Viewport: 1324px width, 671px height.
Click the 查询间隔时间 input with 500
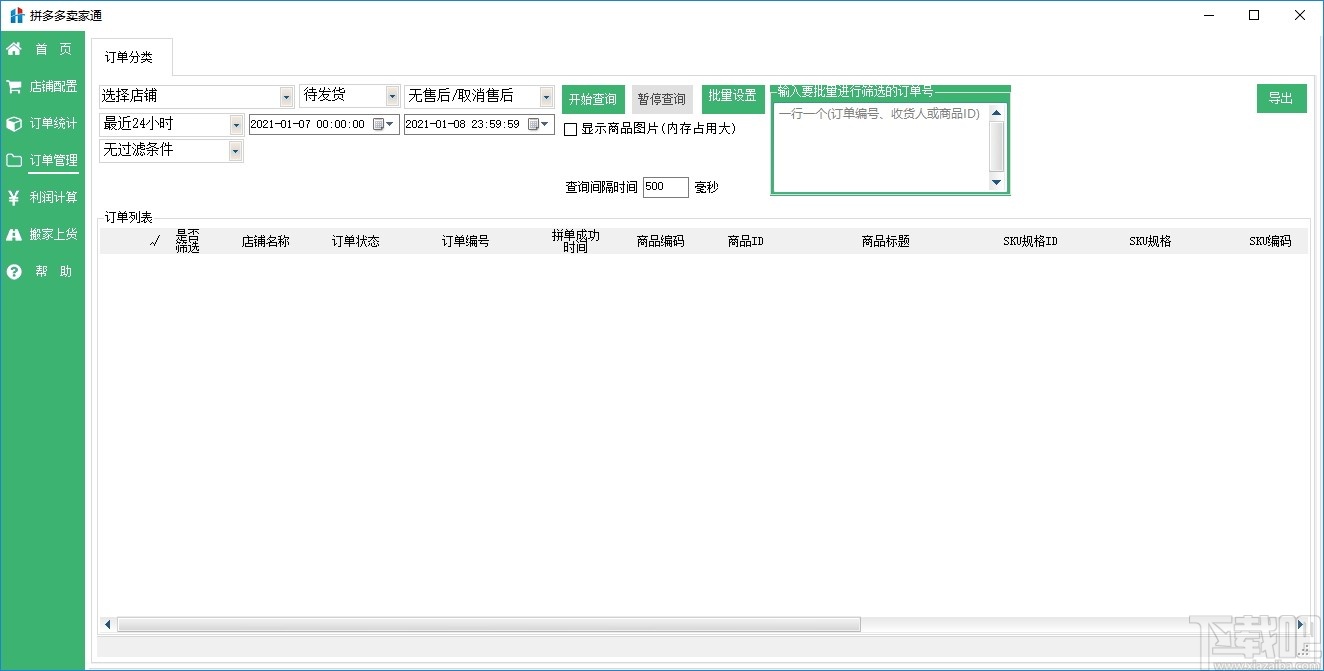click(666, 187)
